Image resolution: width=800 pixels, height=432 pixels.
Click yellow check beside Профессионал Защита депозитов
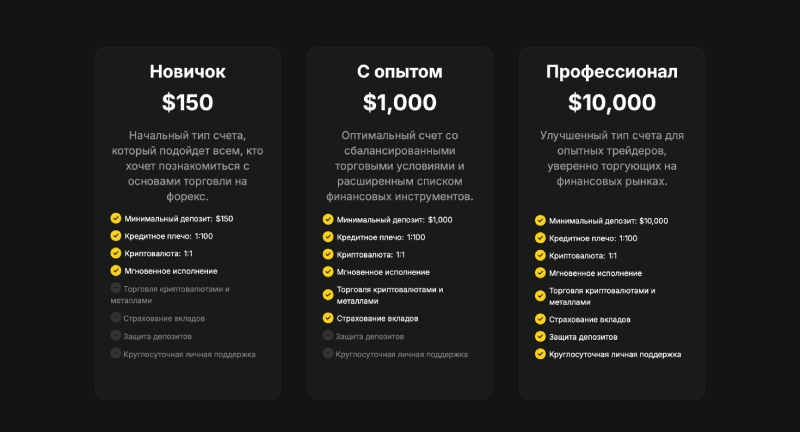(540, 337)
